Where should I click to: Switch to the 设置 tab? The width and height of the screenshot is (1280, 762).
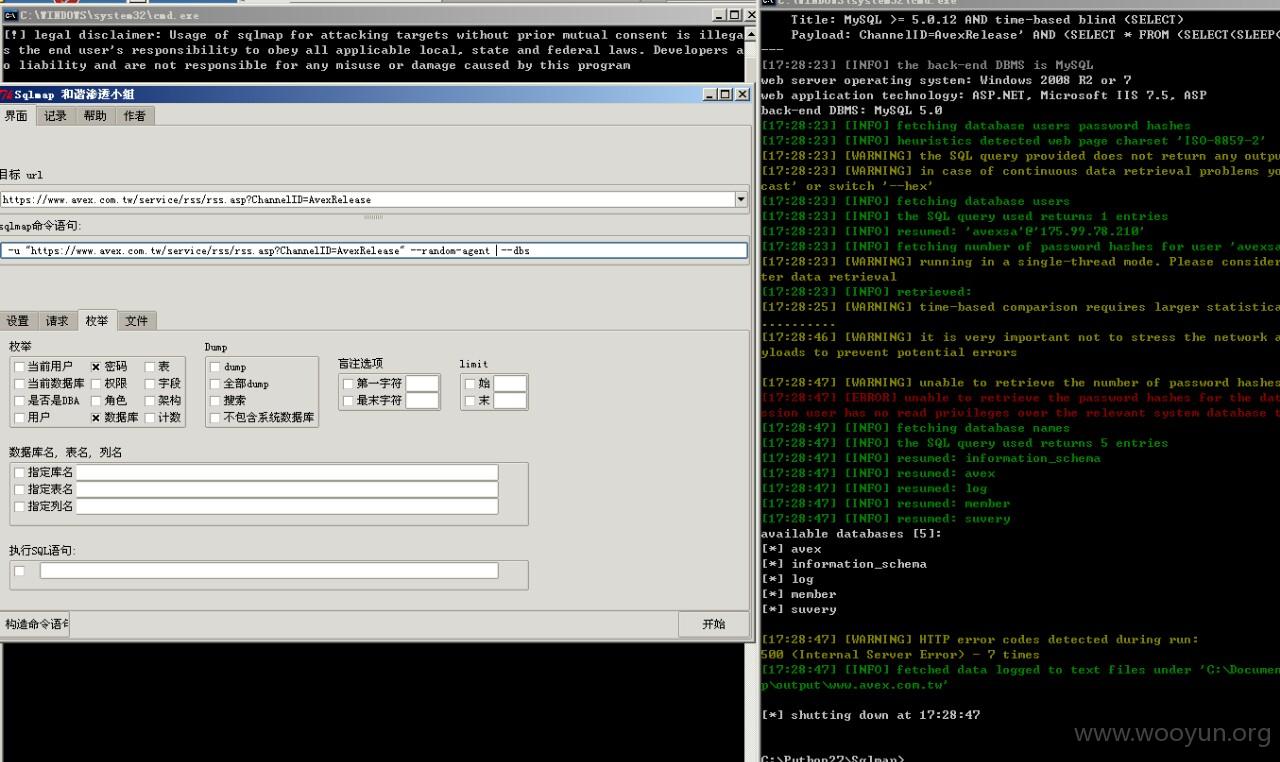coord(18,321)
